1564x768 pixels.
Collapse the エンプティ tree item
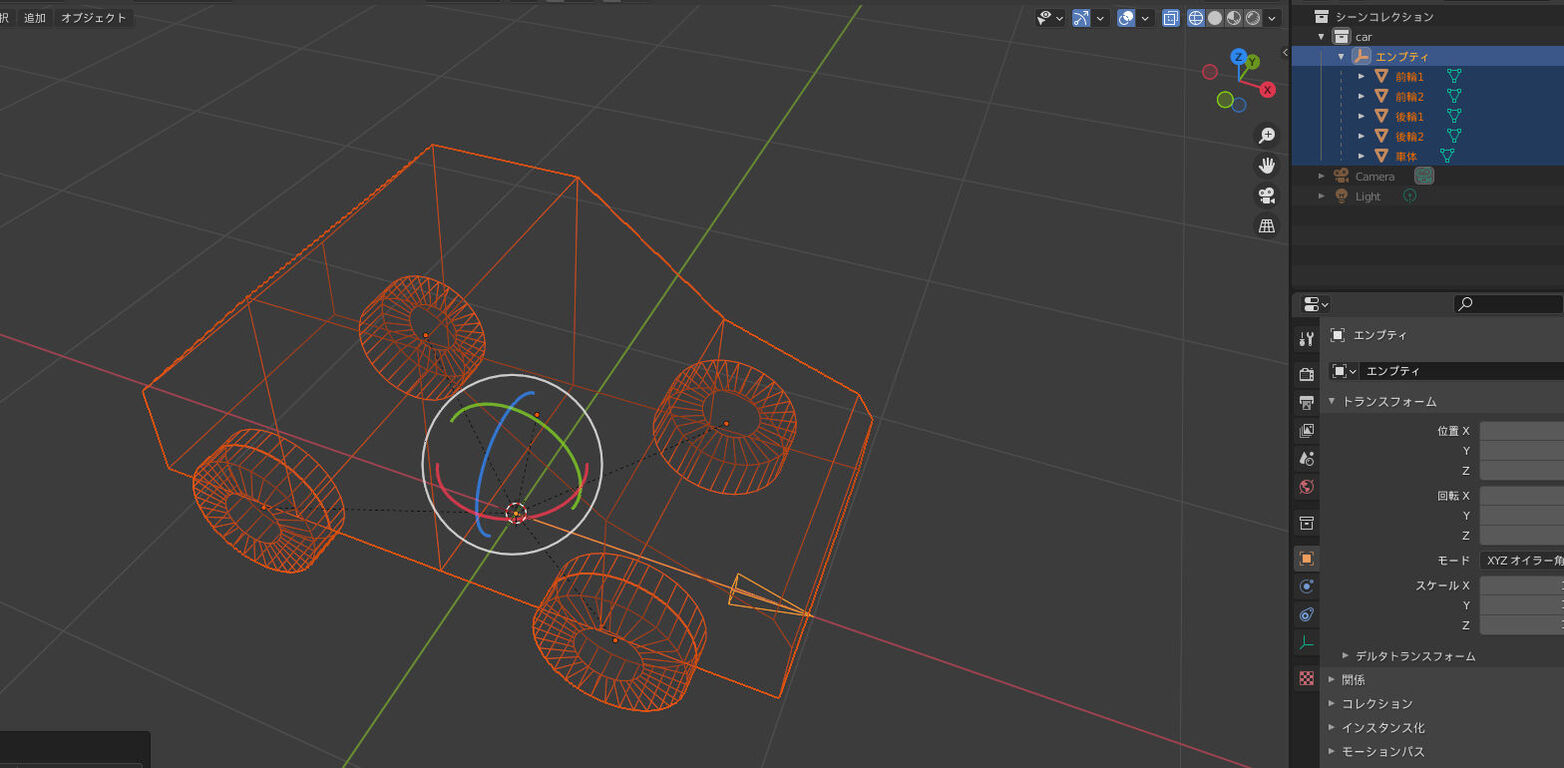[1341, 57]
